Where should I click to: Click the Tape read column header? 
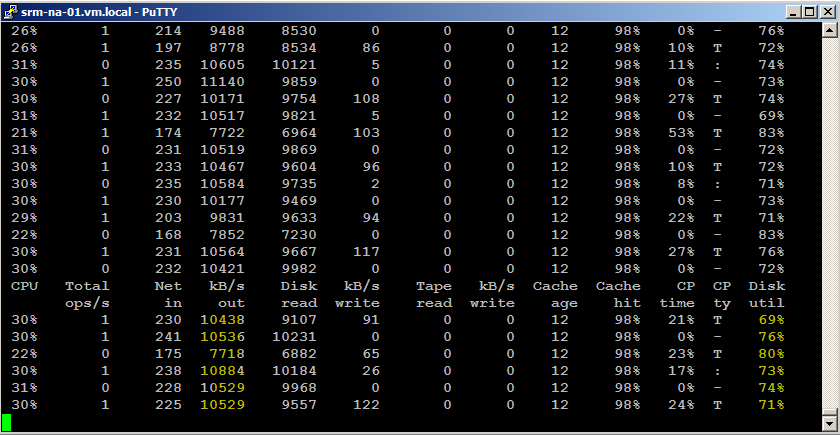[434, 294]
